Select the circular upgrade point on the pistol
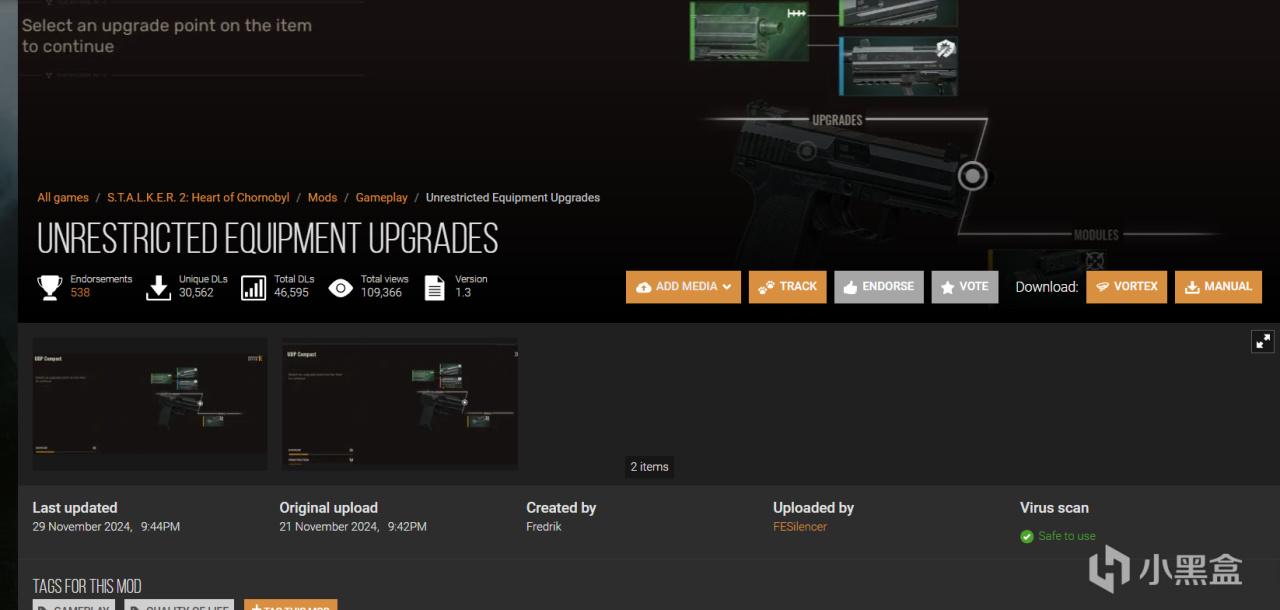Screen dimensions: 1280x610 tap(972, 177)
